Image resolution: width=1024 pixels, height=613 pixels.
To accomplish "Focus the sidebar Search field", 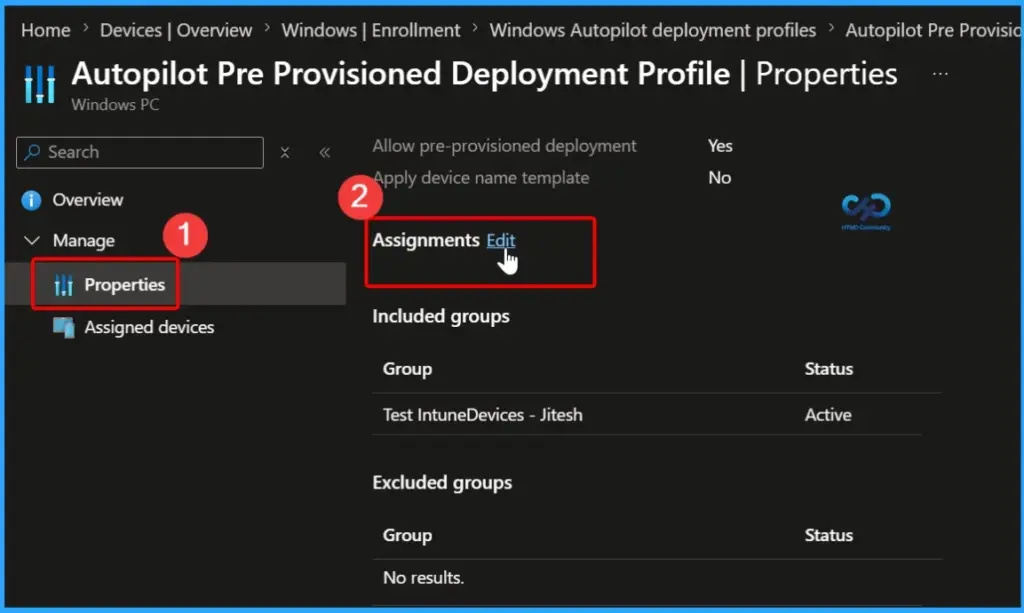I will (140, 152).
